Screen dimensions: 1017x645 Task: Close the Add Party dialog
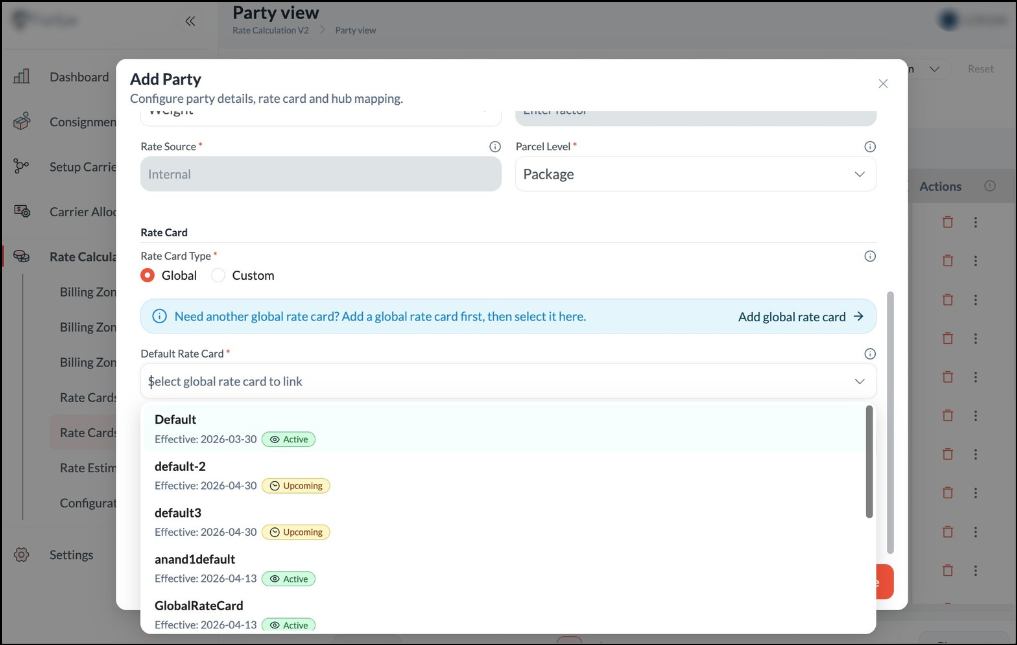coord(883,84)
